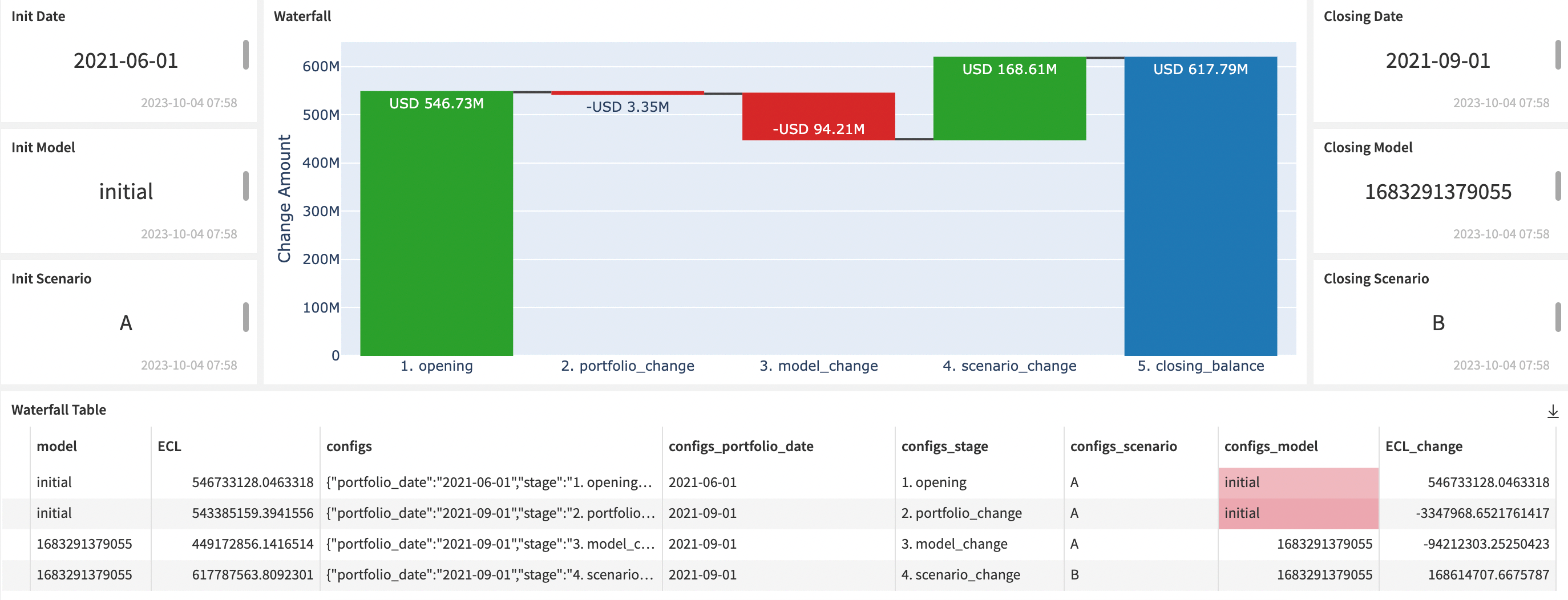Viewport: 1568px width, 600px height.
Task: Click the Waterfall panel title
Action: (x=302, y=17)
